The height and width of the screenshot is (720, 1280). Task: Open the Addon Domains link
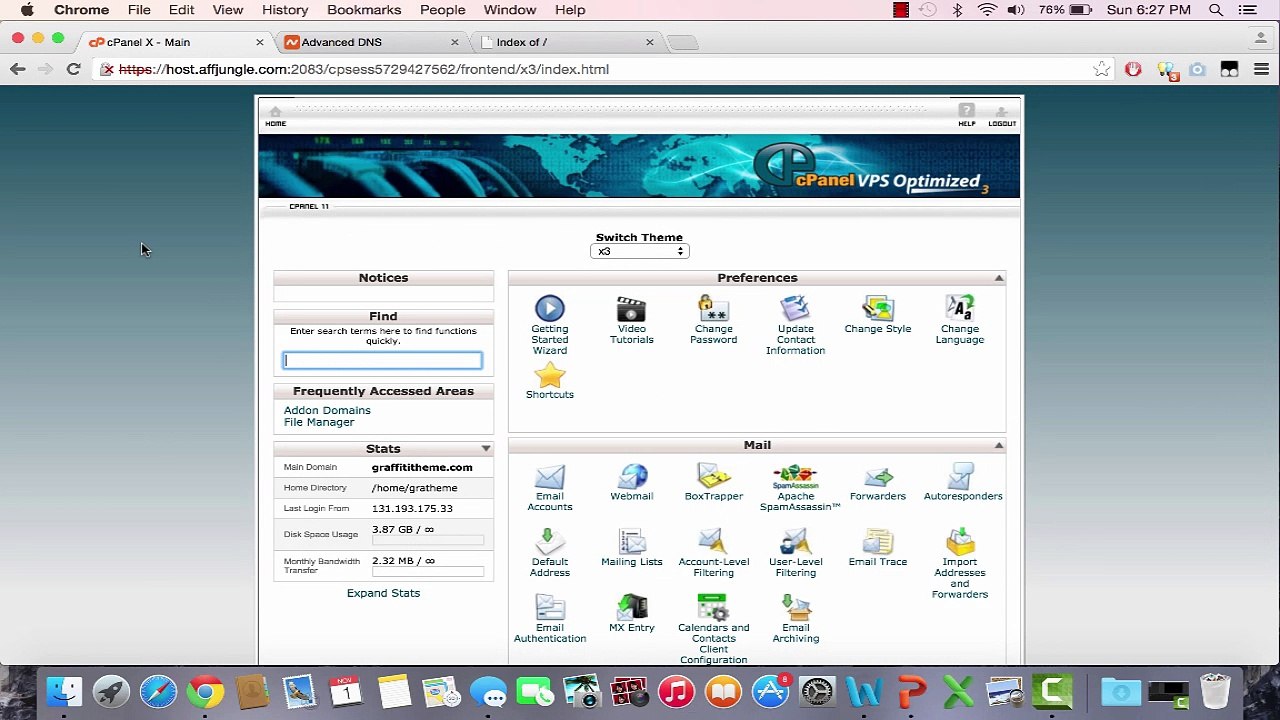pyautogui.click(x=327, y=410)
